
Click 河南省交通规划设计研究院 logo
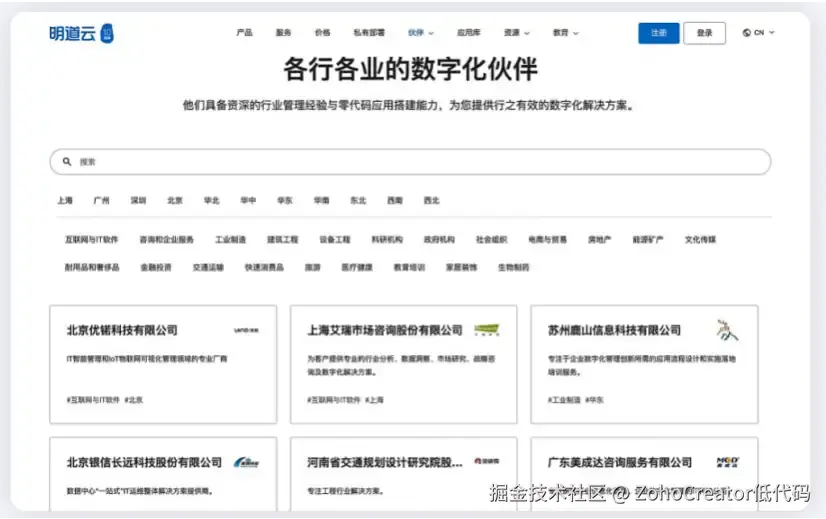486,461
